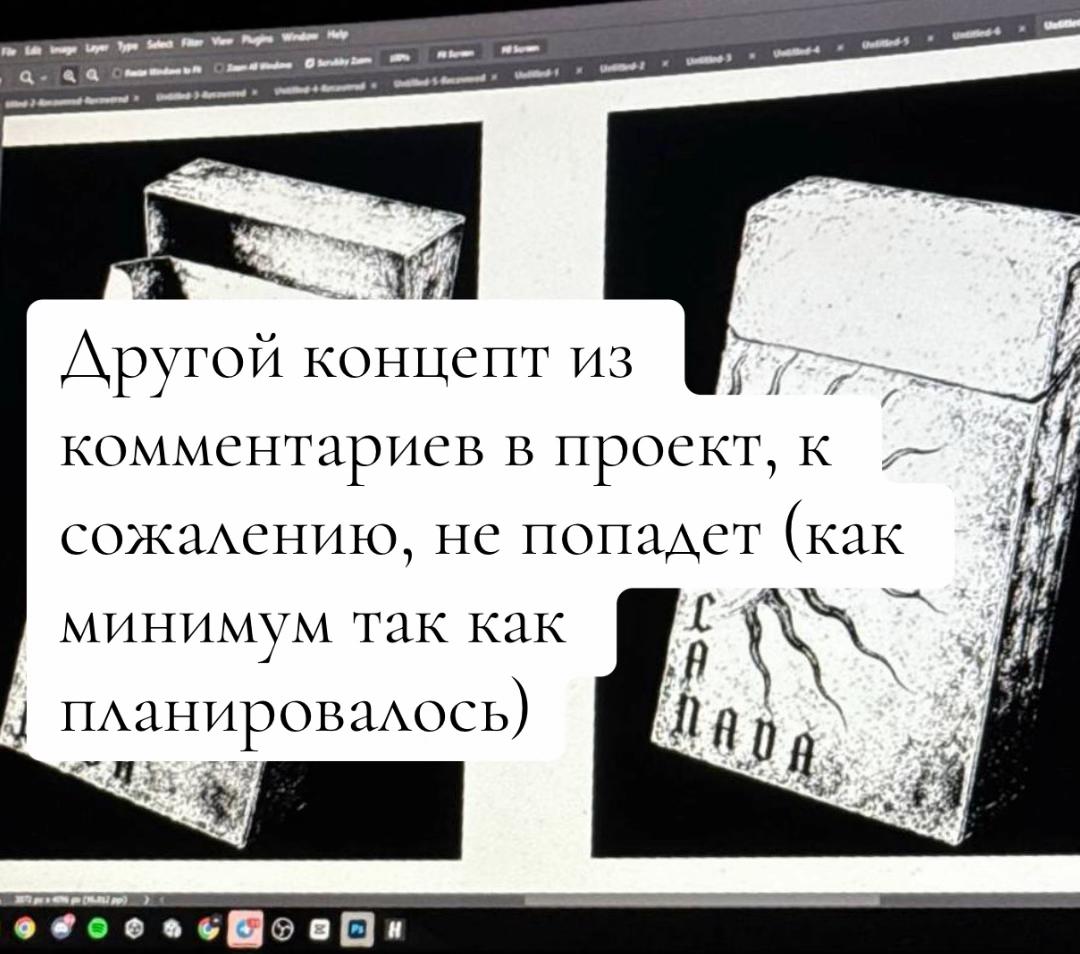Open the Type menu
The image size is (1080, 954).
[127, 45]
